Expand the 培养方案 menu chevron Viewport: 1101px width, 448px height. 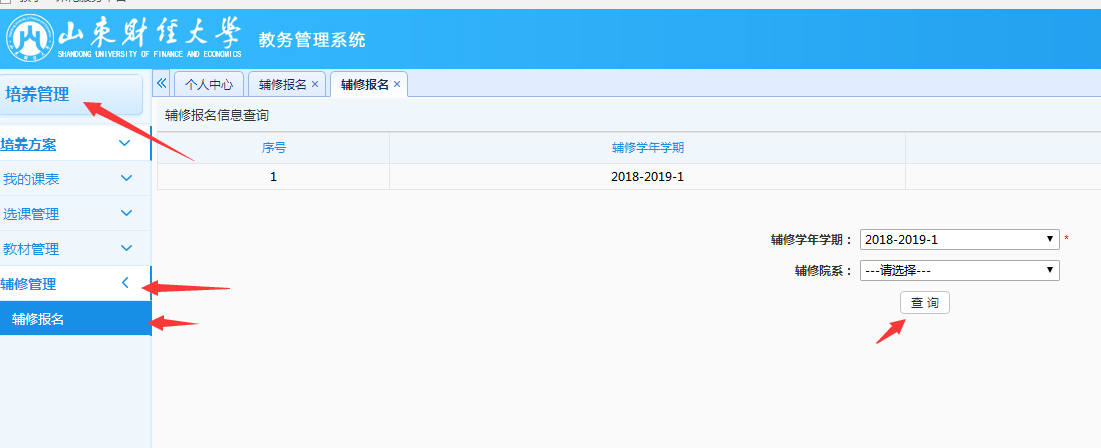point(125,144)
